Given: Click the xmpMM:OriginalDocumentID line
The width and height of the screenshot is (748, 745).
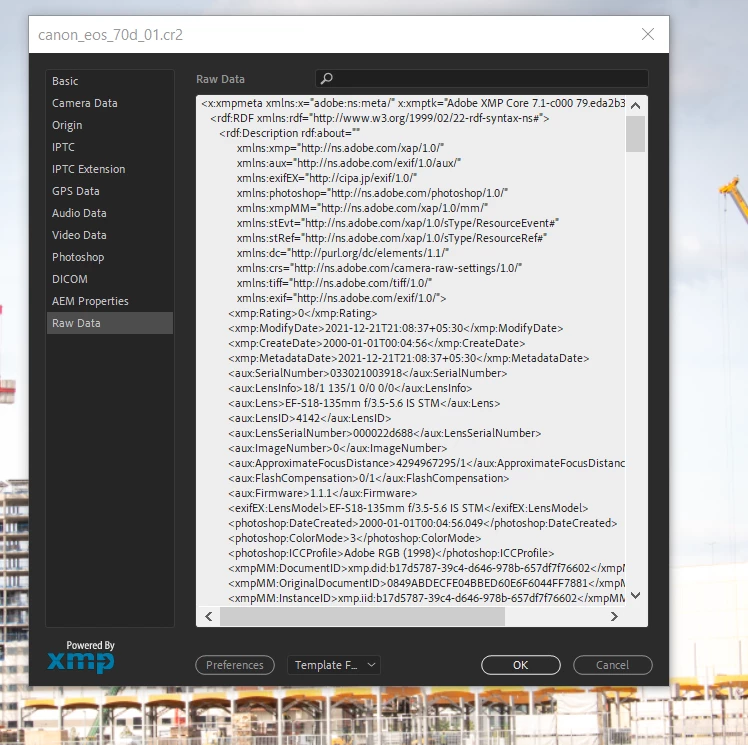Looking at the screenshot, I should tap(426, 583).
